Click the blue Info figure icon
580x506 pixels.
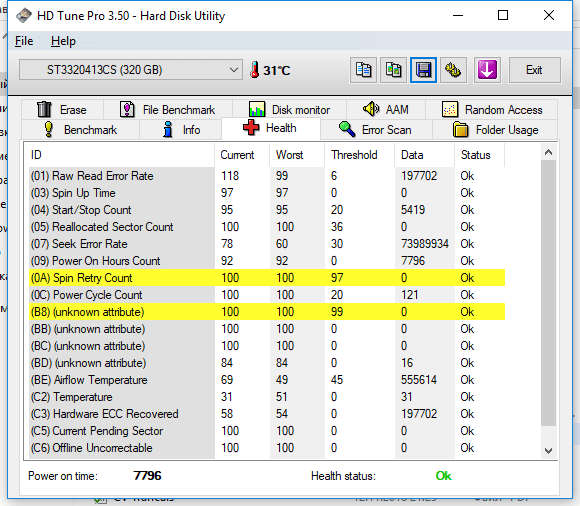(x=168, y=129)
